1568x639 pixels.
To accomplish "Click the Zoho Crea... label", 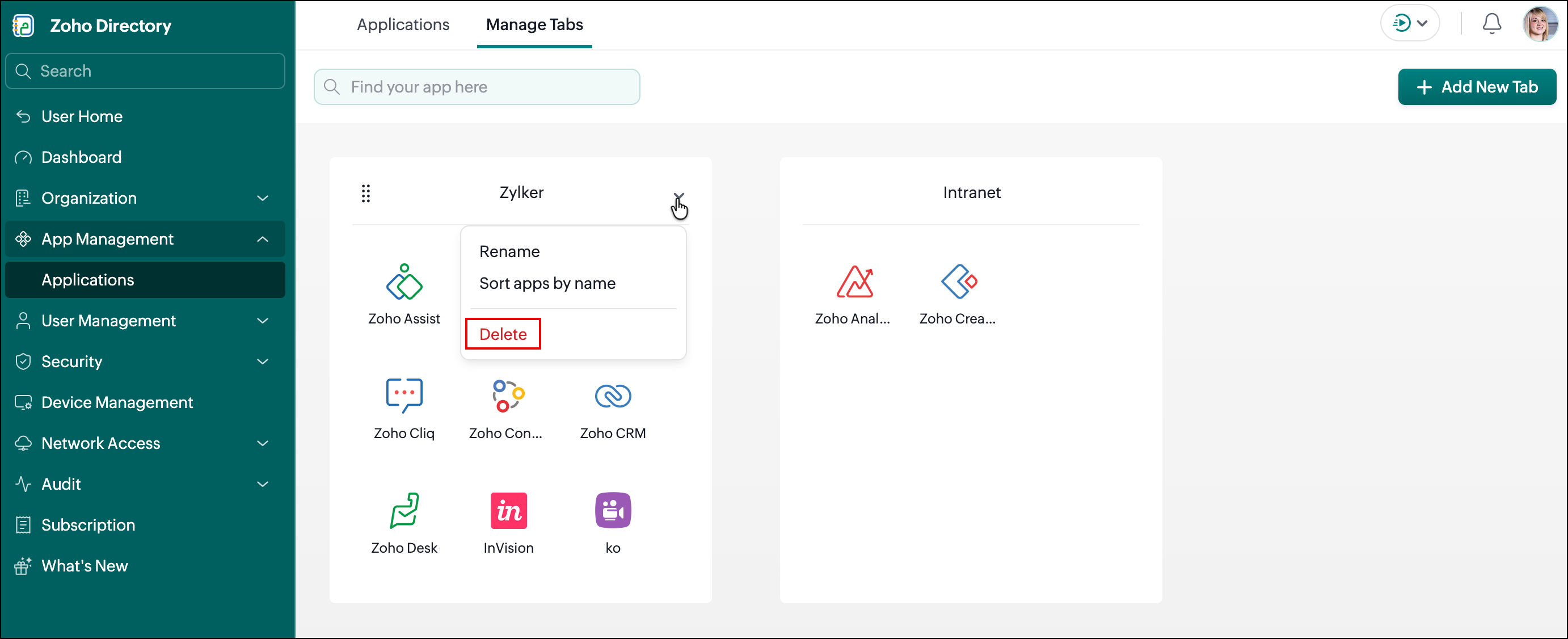I will click(x=958, y=318).
